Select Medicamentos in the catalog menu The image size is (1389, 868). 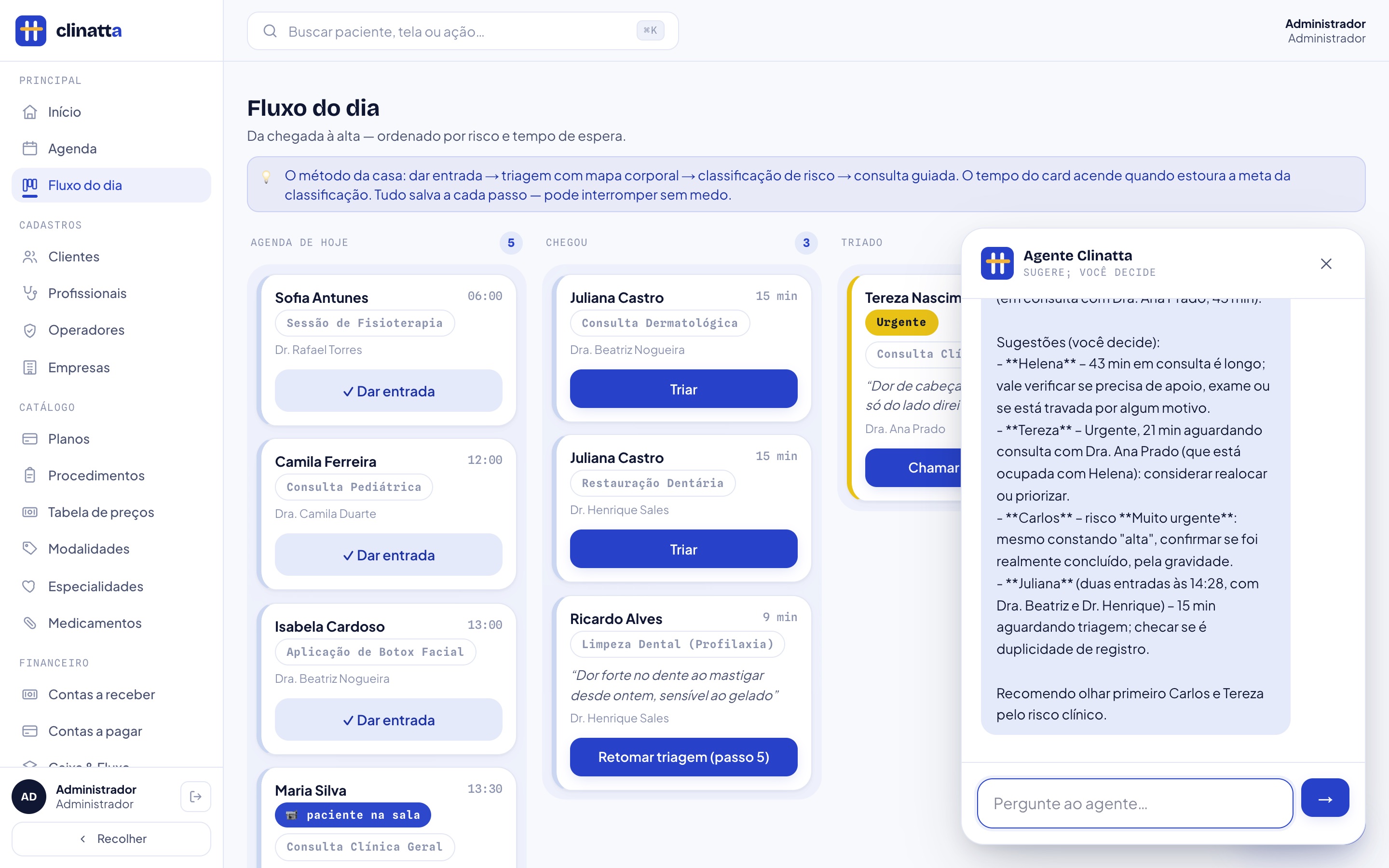coord(111,623)
